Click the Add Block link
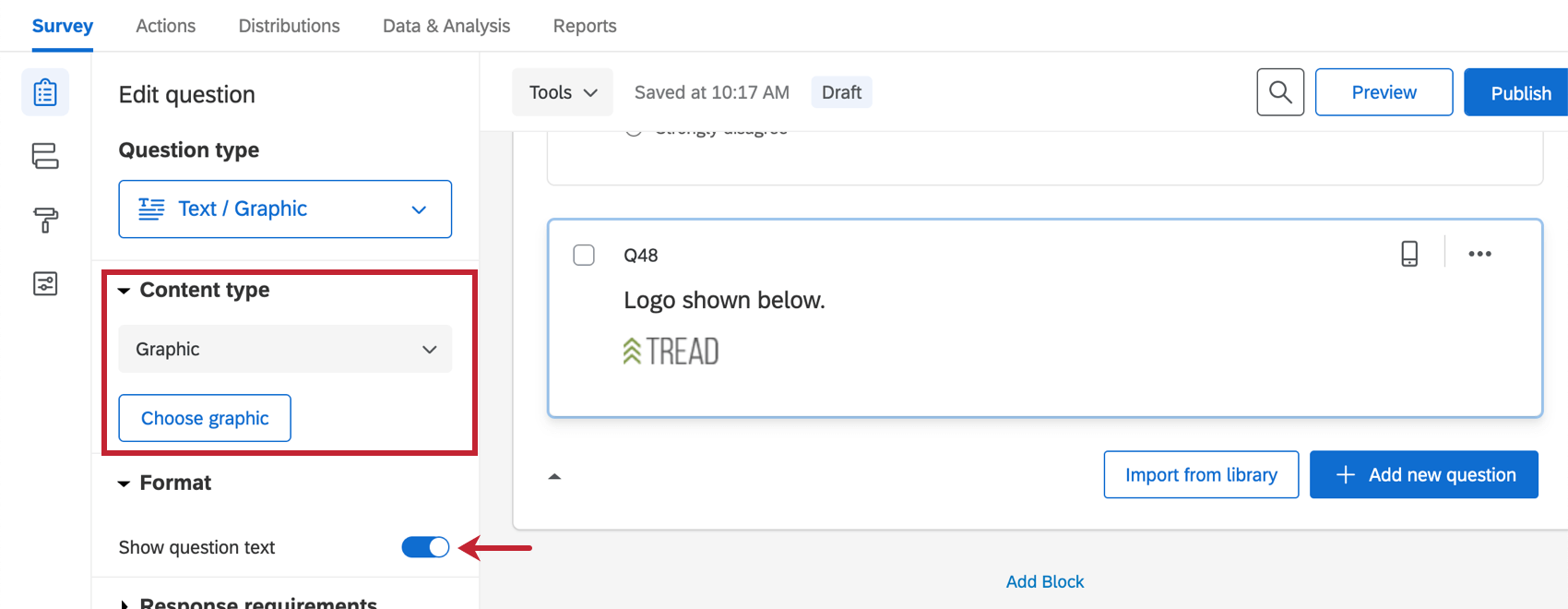 tap(1045, 581)
